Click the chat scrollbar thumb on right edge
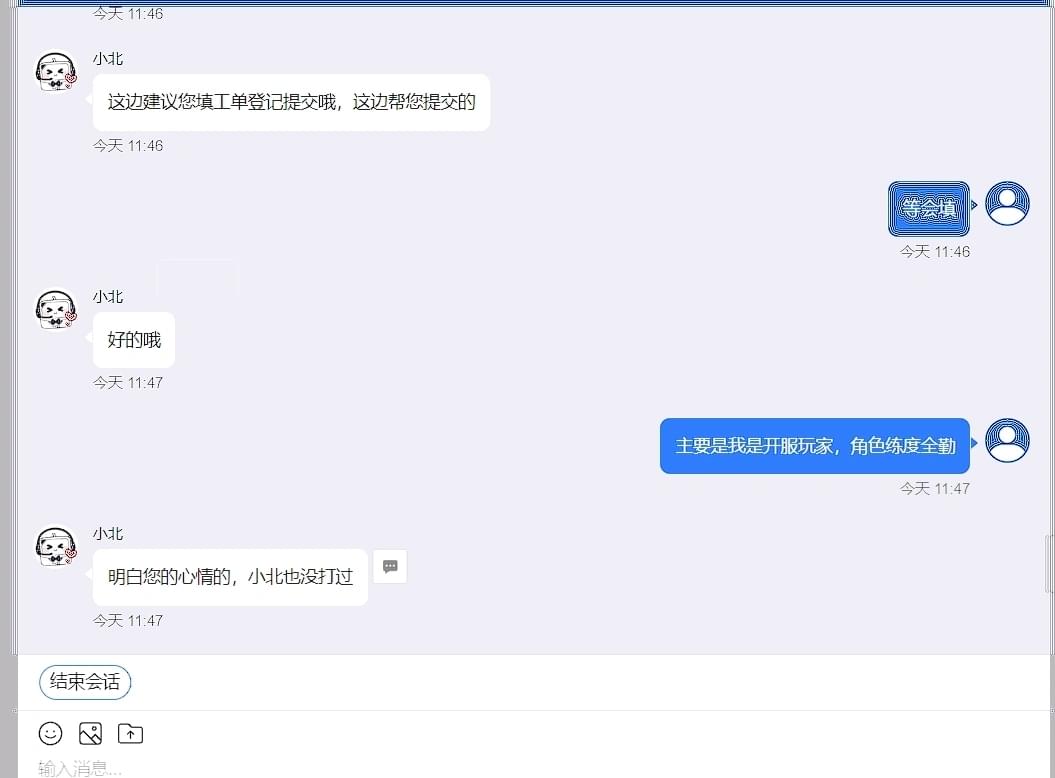Image resolution: width=1055 pixels, height=778 pixels. (x=1048, y=564)
